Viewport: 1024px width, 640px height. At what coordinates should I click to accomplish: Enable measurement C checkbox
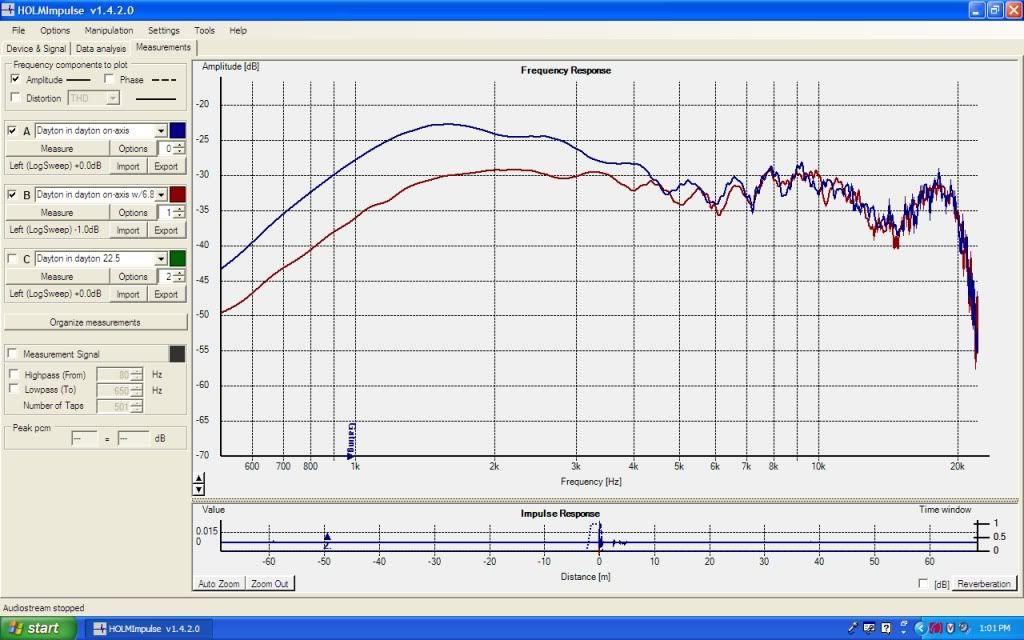tap(12, 259)
